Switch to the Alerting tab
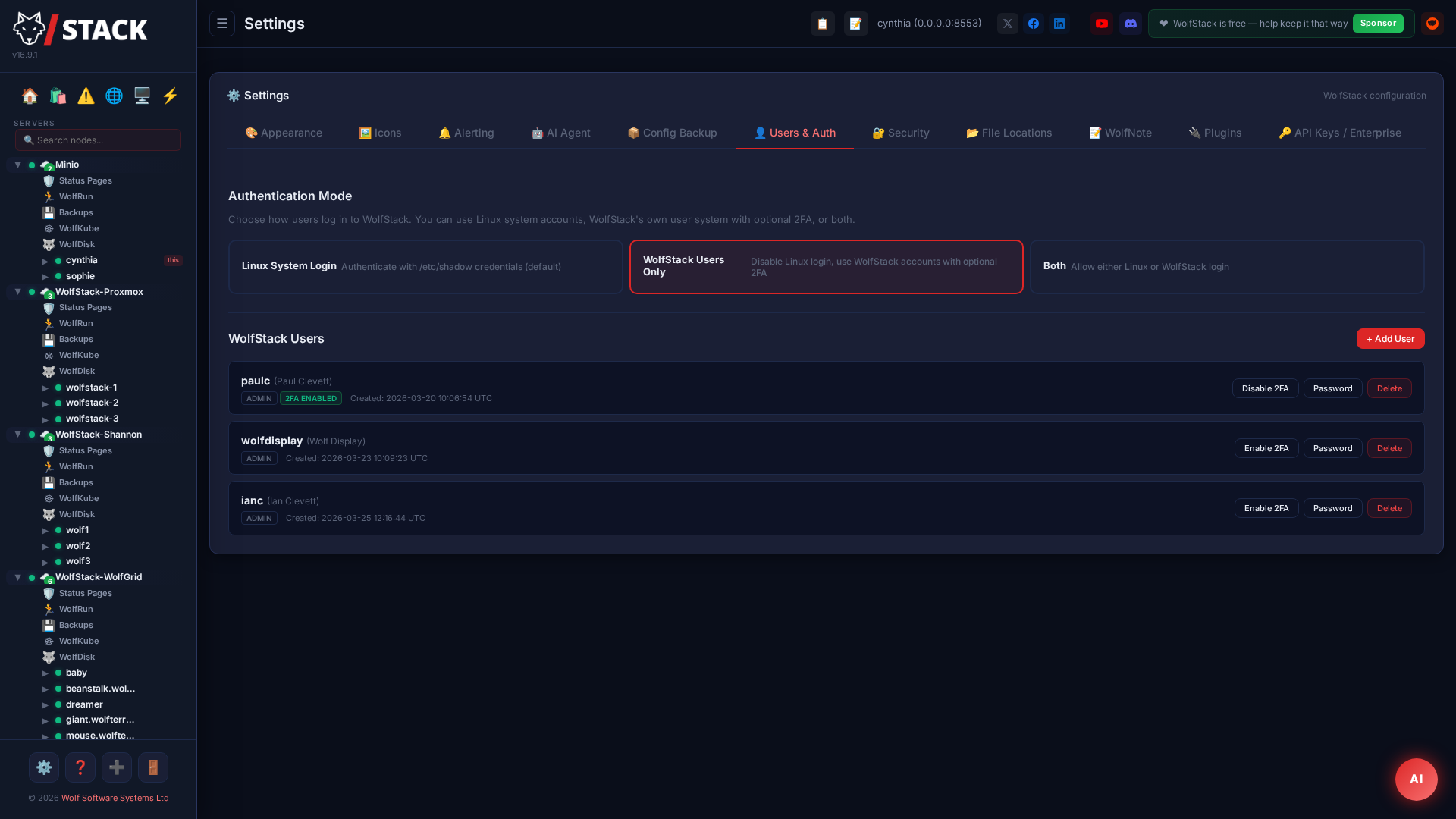 pyautogui.click(x=466, y=133)
